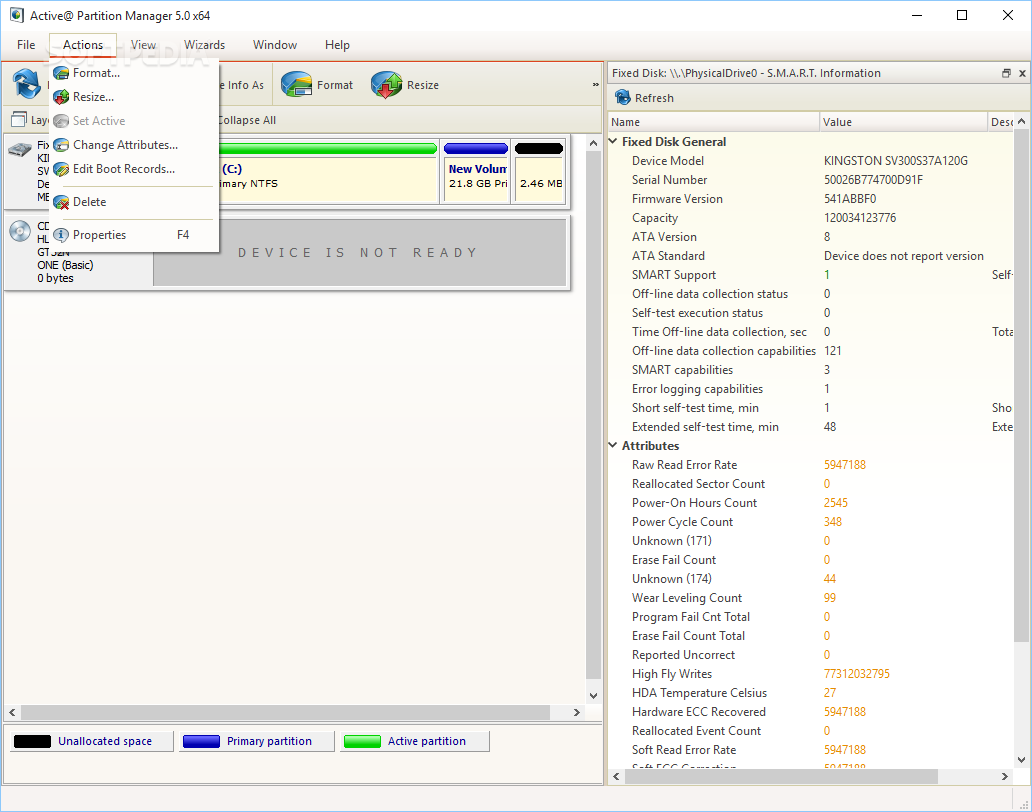Select the High Fly Writes row
This screenshot has height=812, width=1032.
coord(810,674)
